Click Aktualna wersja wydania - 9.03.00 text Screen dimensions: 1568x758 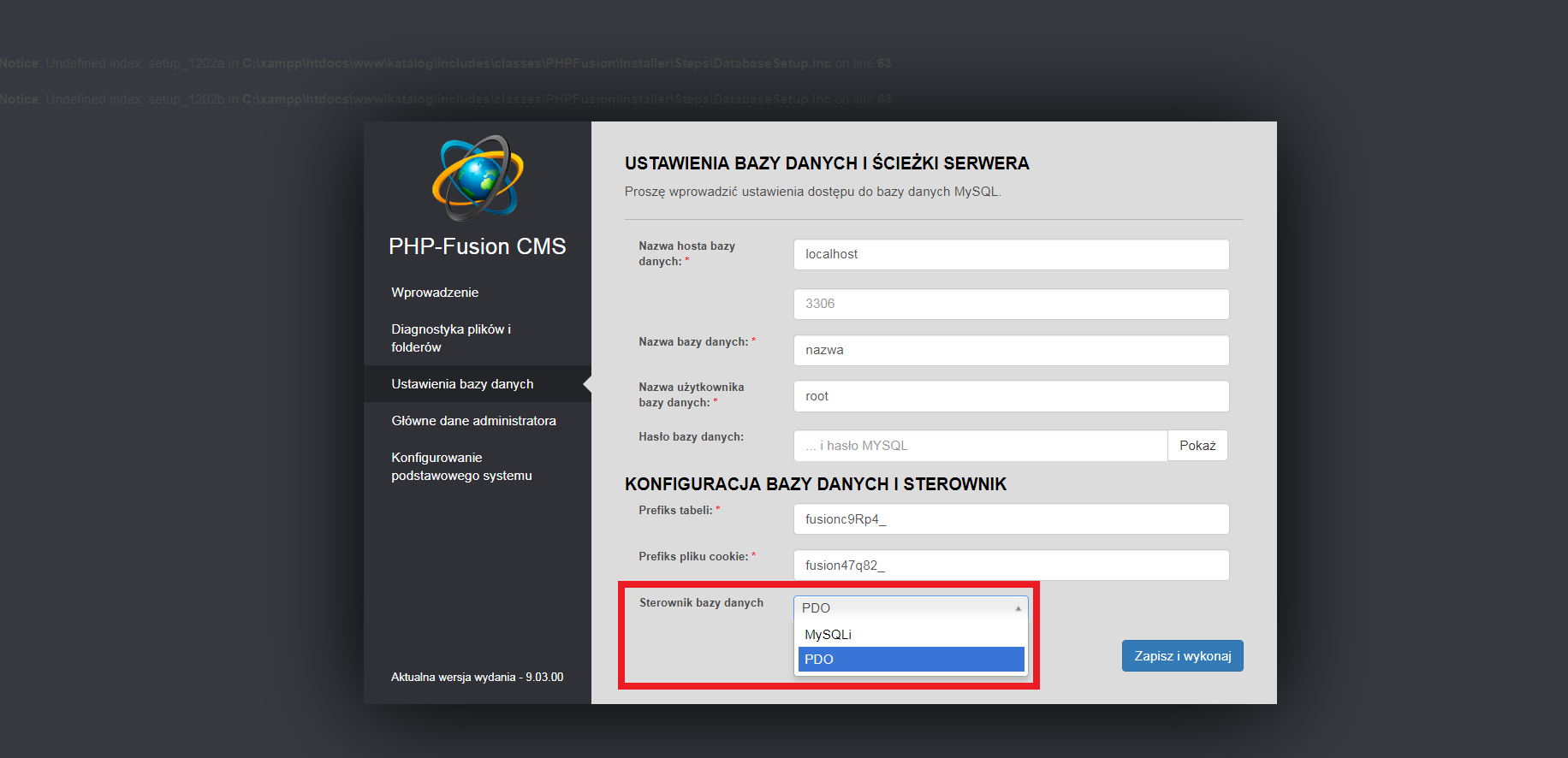tap(477, 678)
